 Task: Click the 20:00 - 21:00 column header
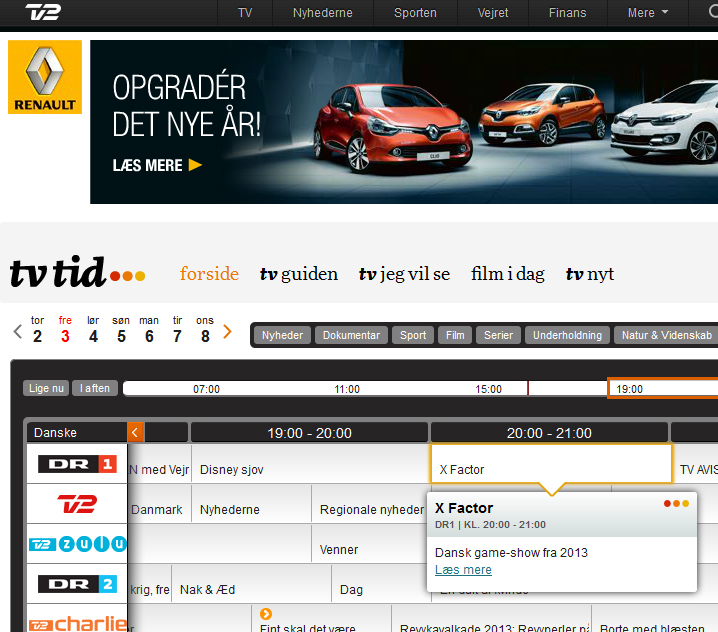549,433
